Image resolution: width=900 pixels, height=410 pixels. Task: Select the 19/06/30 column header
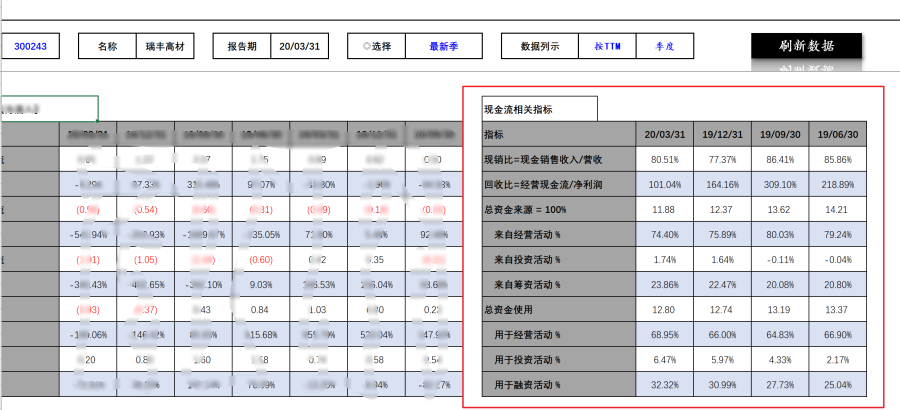click(x=838, y=134)
